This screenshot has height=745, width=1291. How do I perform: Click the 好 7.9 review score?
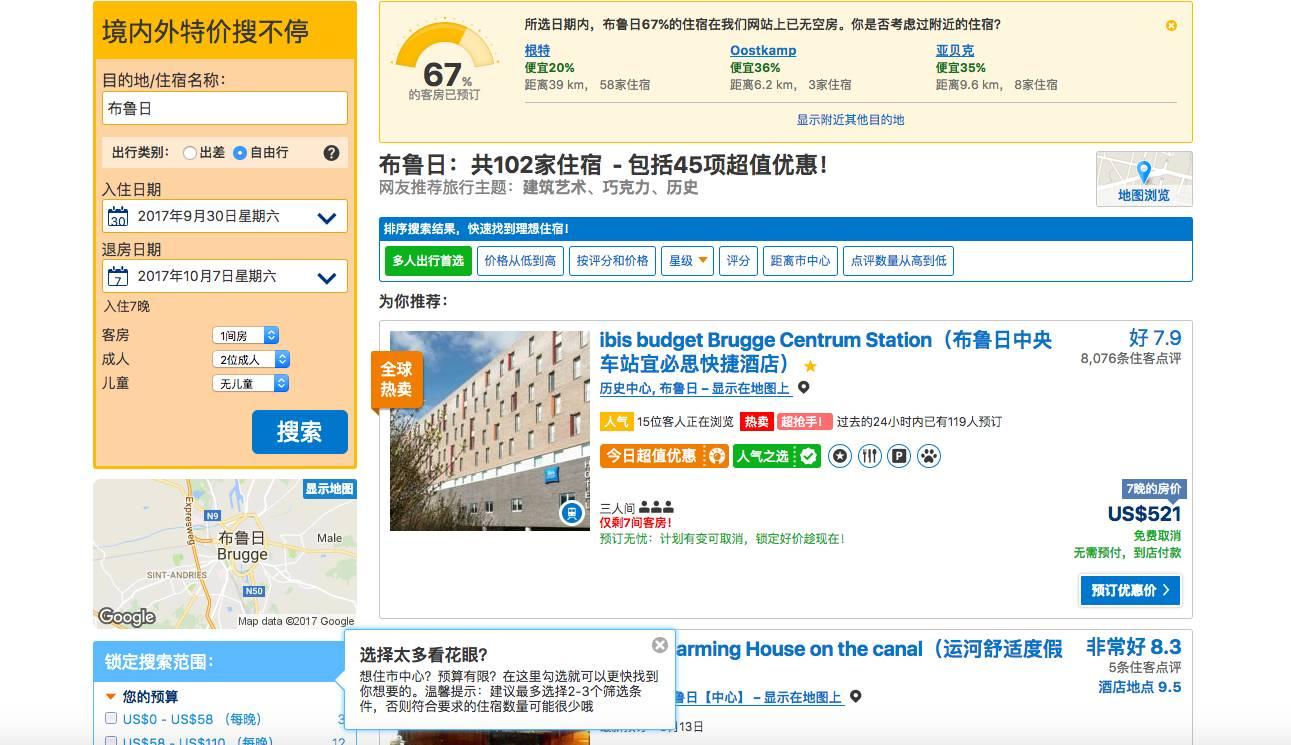(1155, 338)
